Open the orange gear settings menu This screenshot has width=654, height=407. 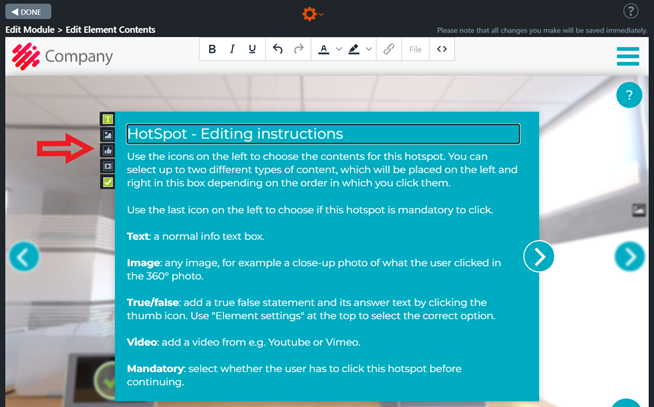(312, 14)
